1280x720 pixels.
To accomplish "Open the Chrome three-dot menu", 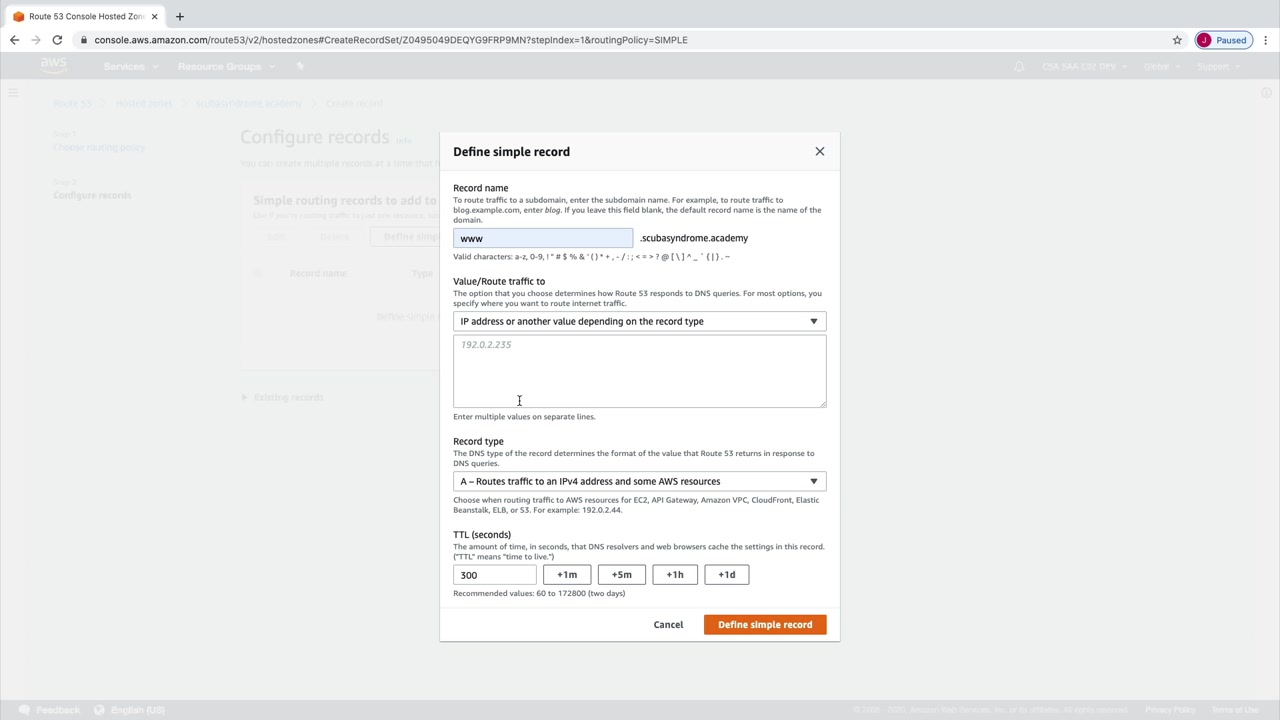I will click(x=1266, y=40).
